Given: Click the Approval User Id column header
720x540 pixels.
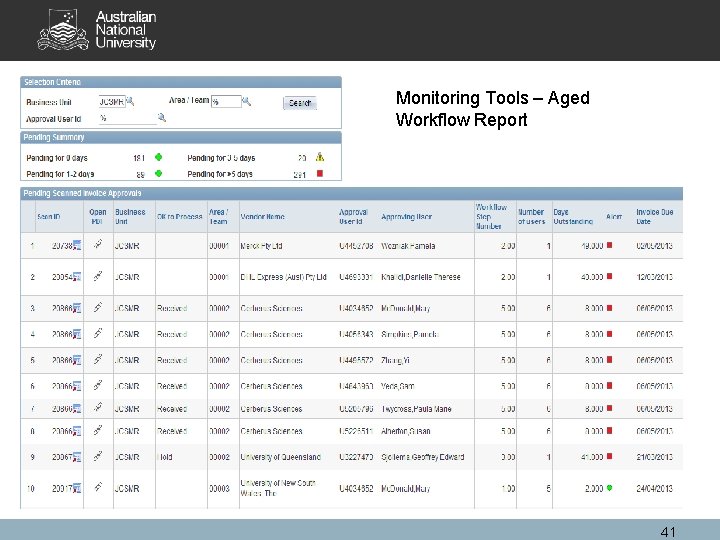Looking at the screenshot, I should [353, 216].
